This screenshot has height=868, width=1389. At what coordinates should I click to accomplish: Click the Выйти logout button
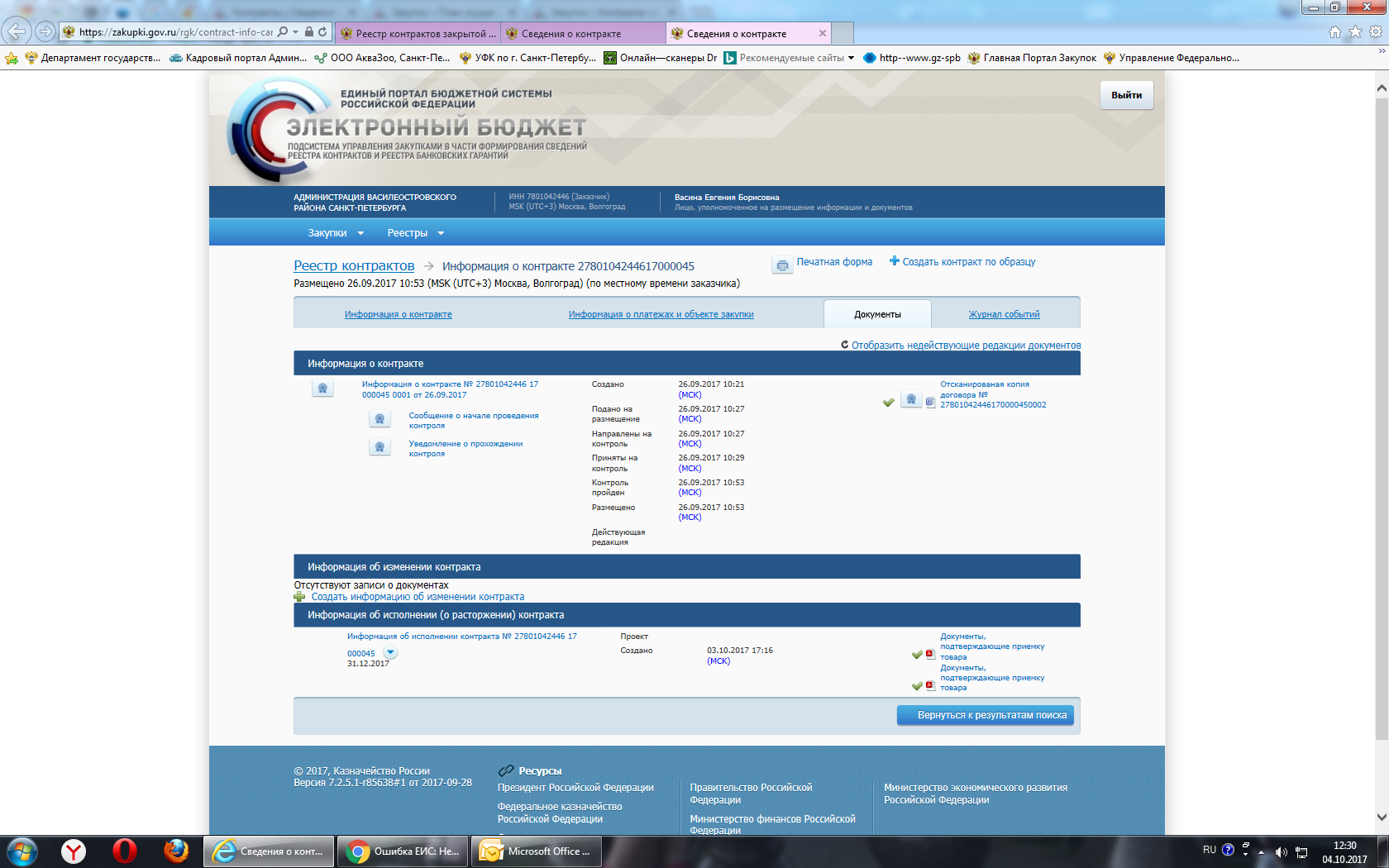(x=1126, y=95)
